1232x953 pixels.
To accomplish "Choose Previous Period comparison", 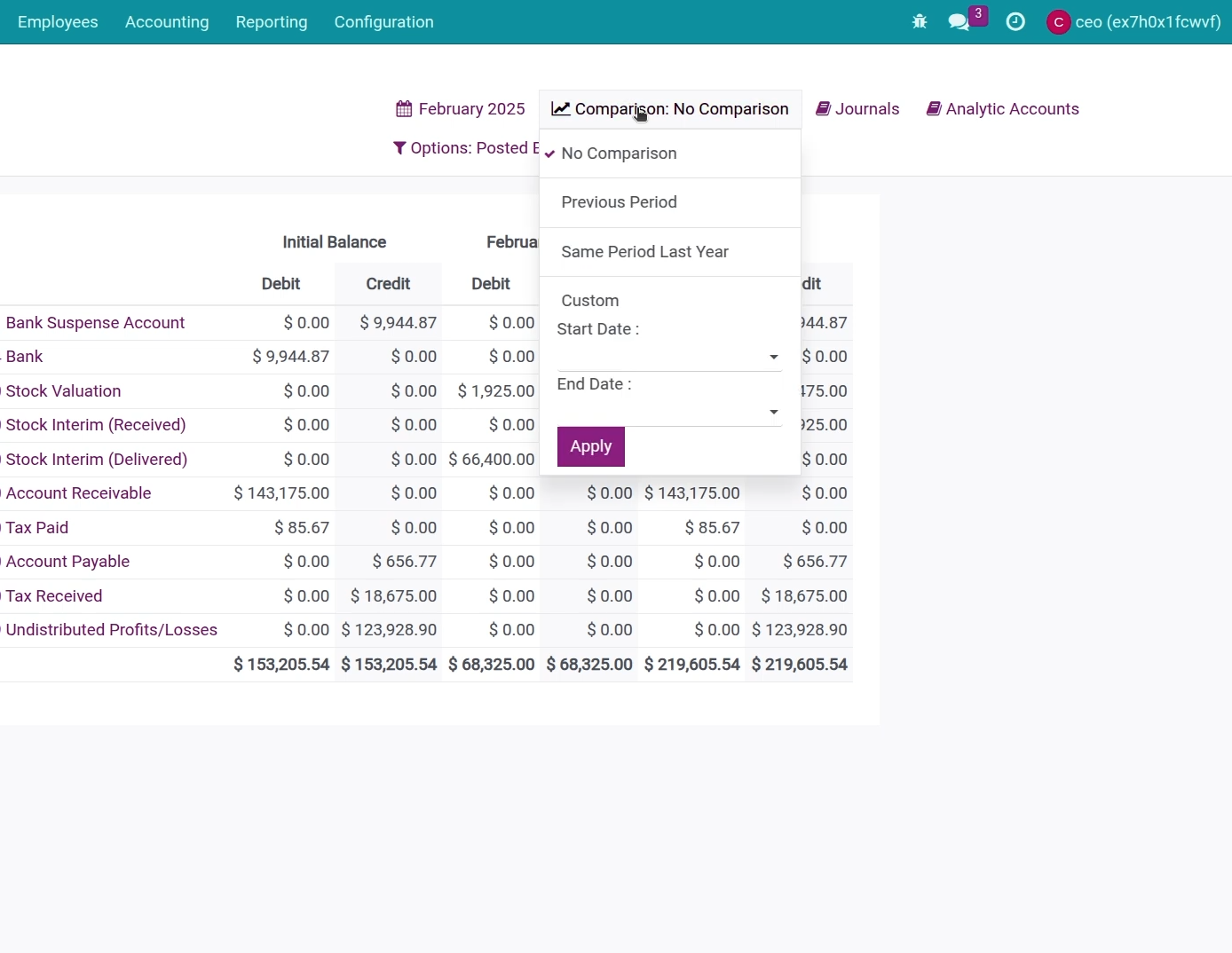I will tap(619, 202).
